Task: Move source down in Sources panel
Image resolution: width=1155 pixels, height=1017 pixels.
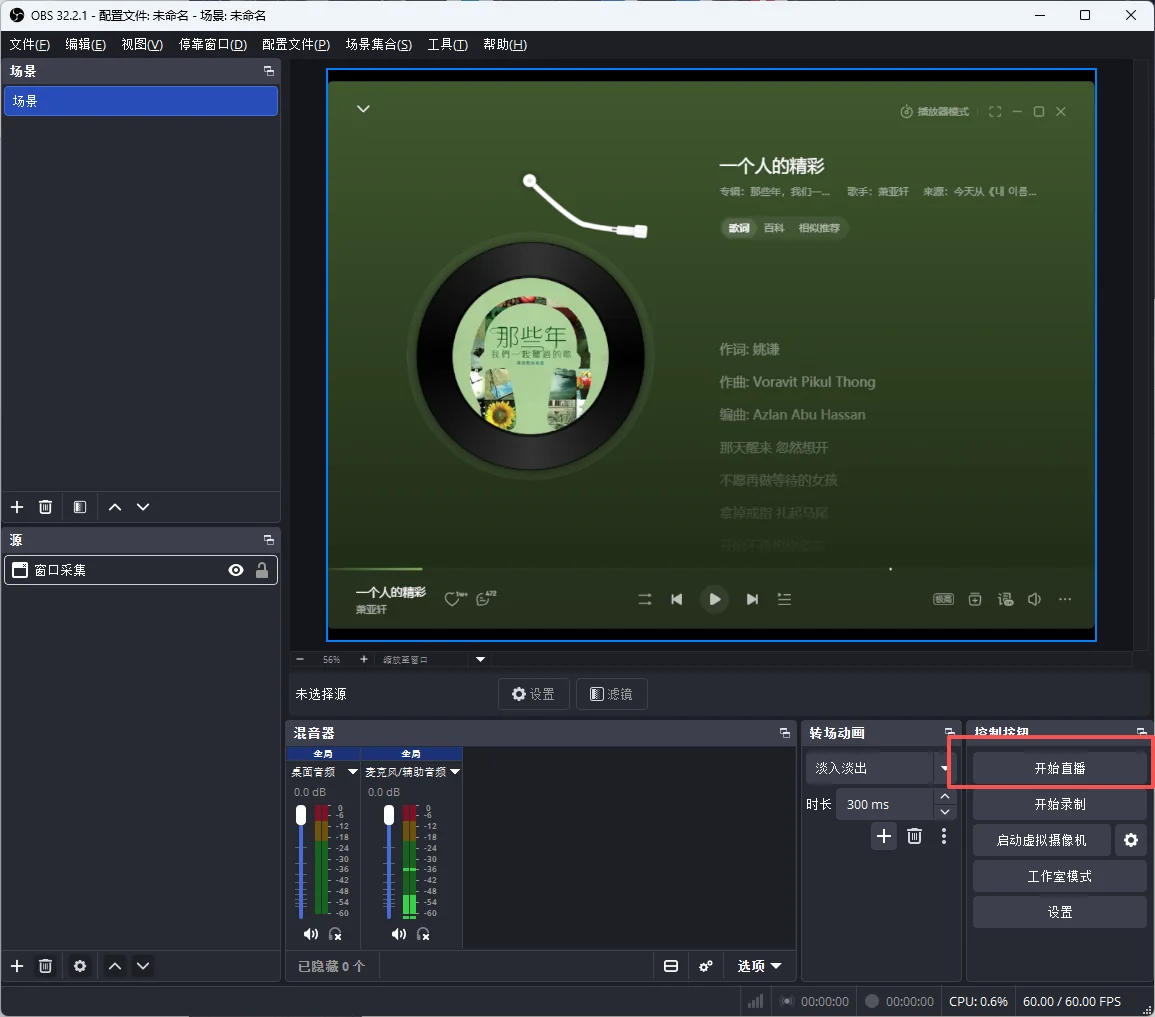Action: [x=143, y=965]
